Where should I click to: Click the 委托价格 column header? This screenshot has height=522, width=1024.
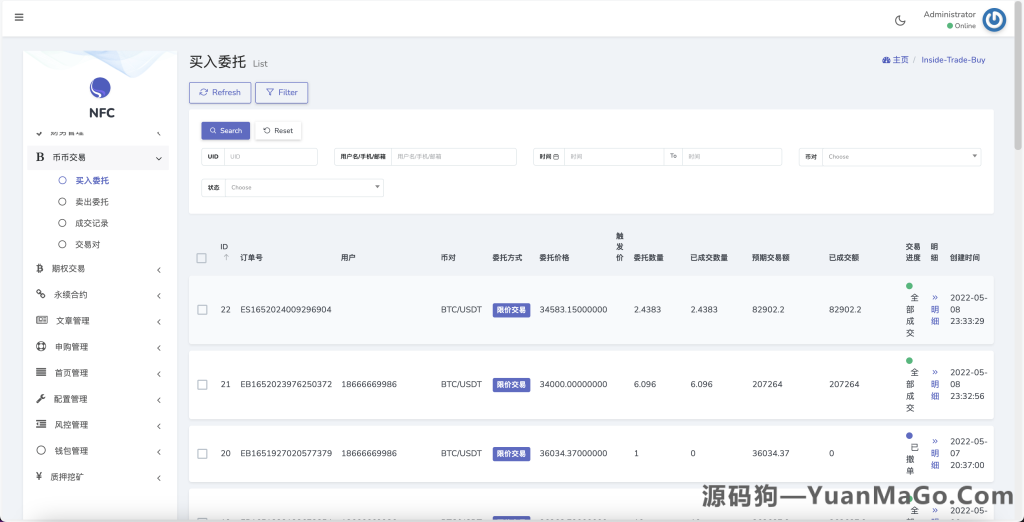coord(554,258)
